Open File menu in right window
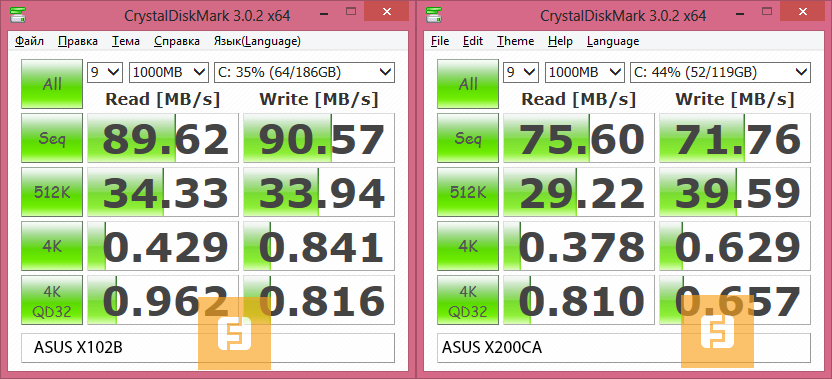832x379 pixels. tap(440, 41)
